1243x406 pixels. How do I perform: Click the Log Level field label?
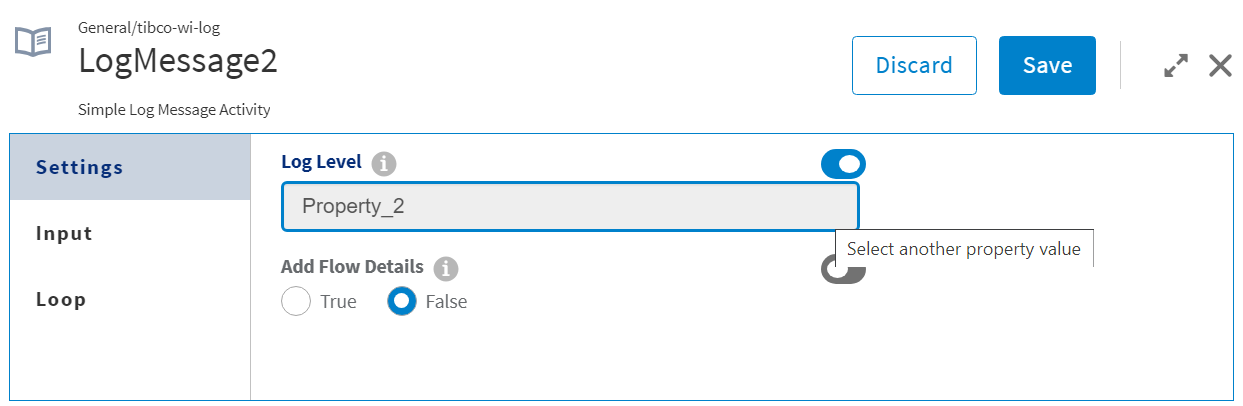tap(321, 162)
